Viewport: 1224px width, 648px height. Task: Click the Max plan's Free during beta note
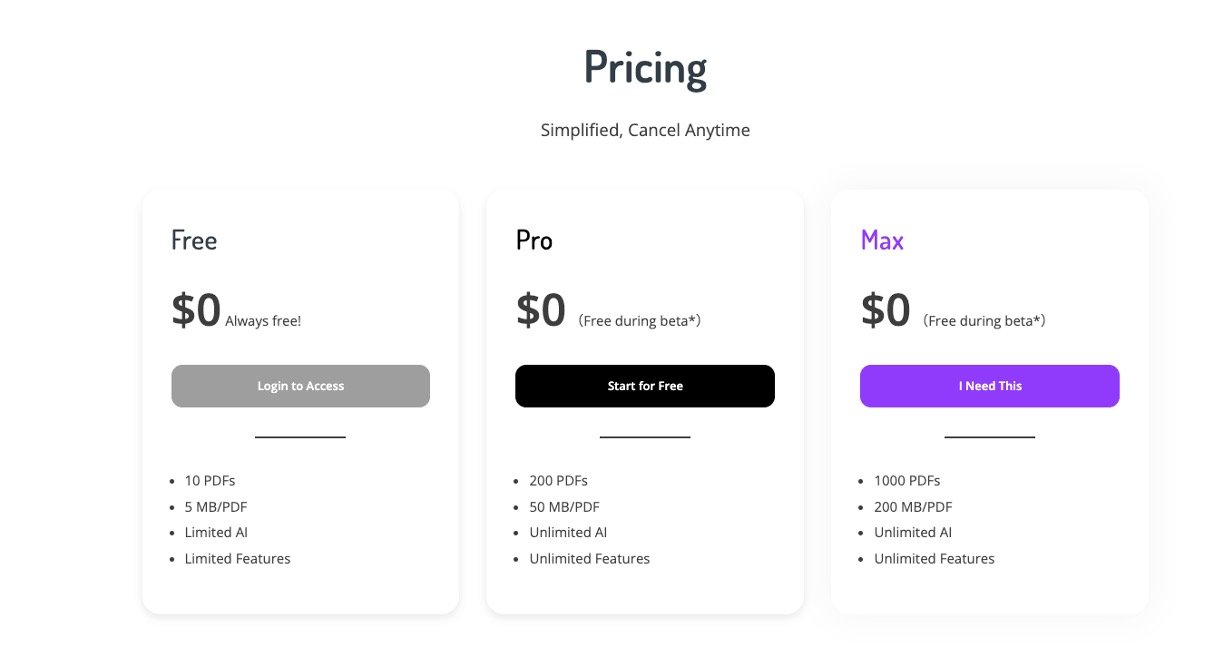point(984,321)
